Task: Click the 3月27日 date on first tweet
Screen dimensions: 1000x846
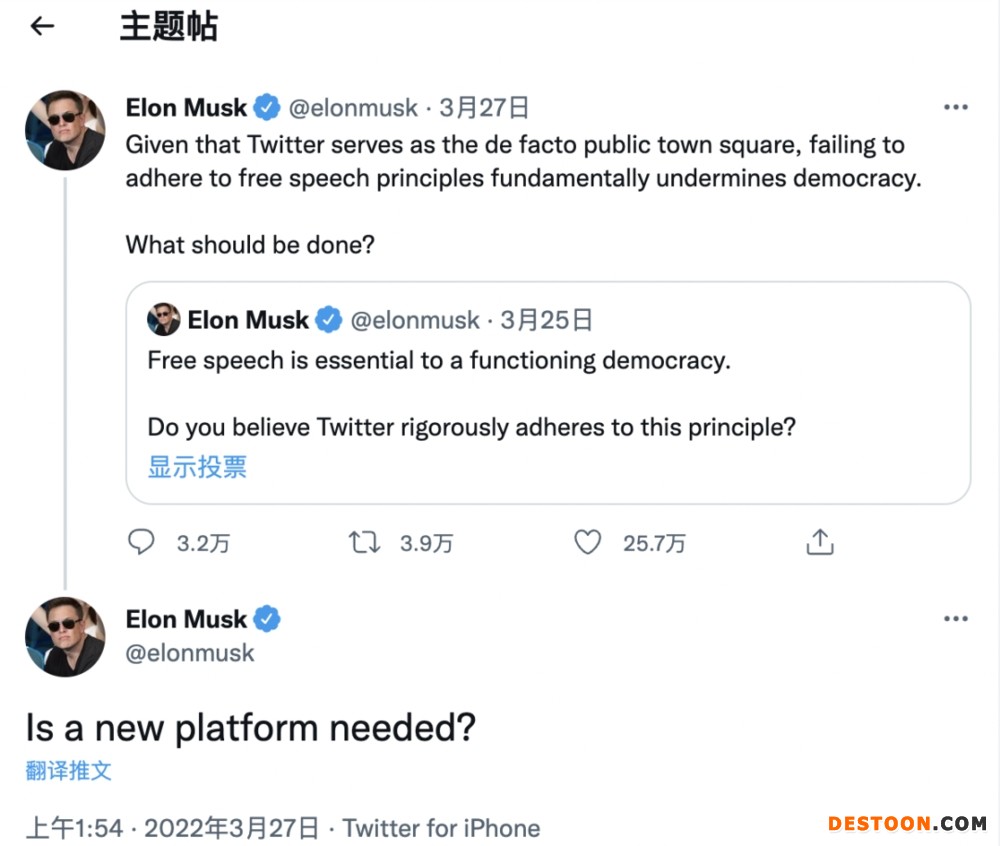Action: 484,107
